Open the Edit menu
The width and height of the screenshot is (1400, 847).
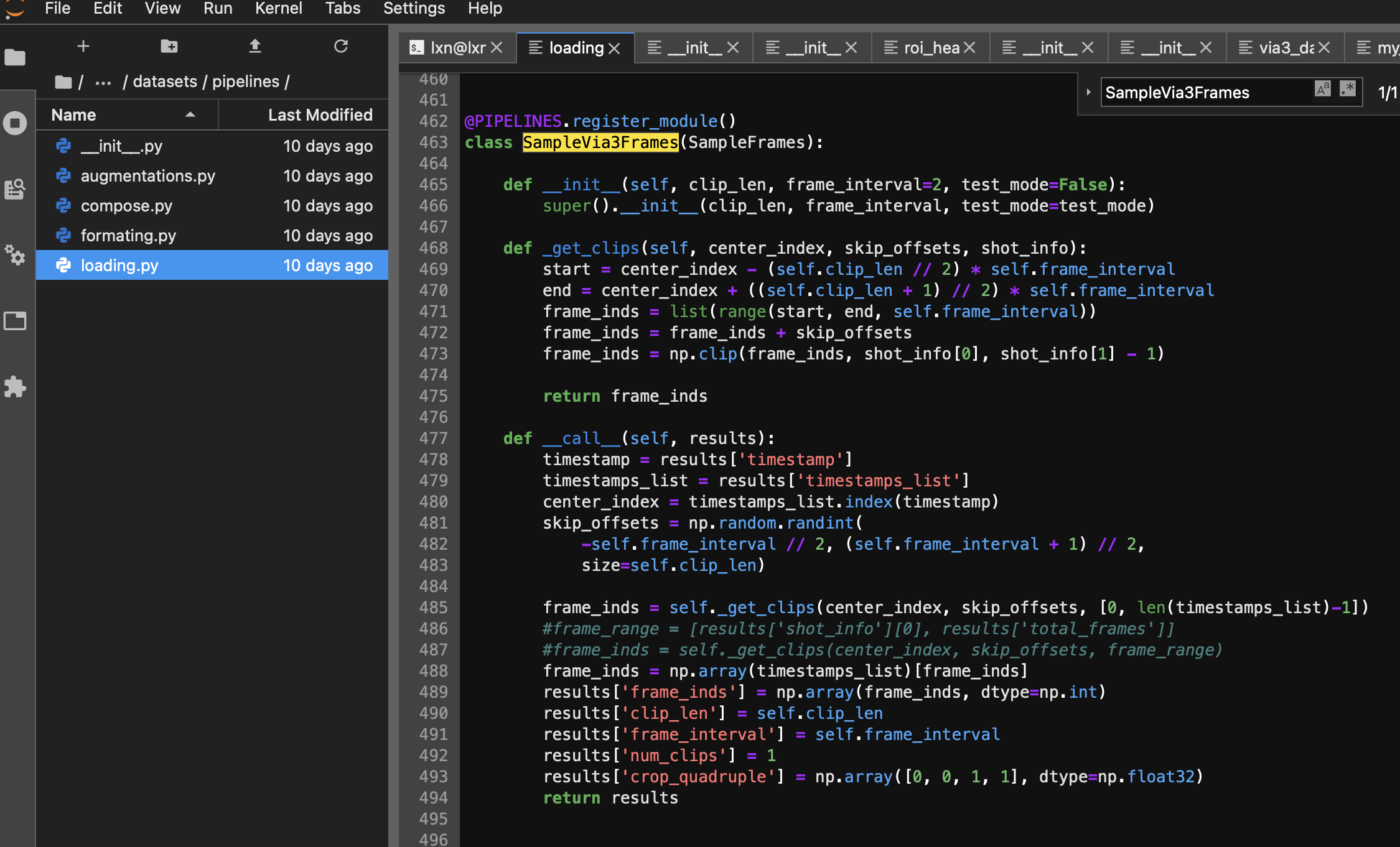point(108,9)
